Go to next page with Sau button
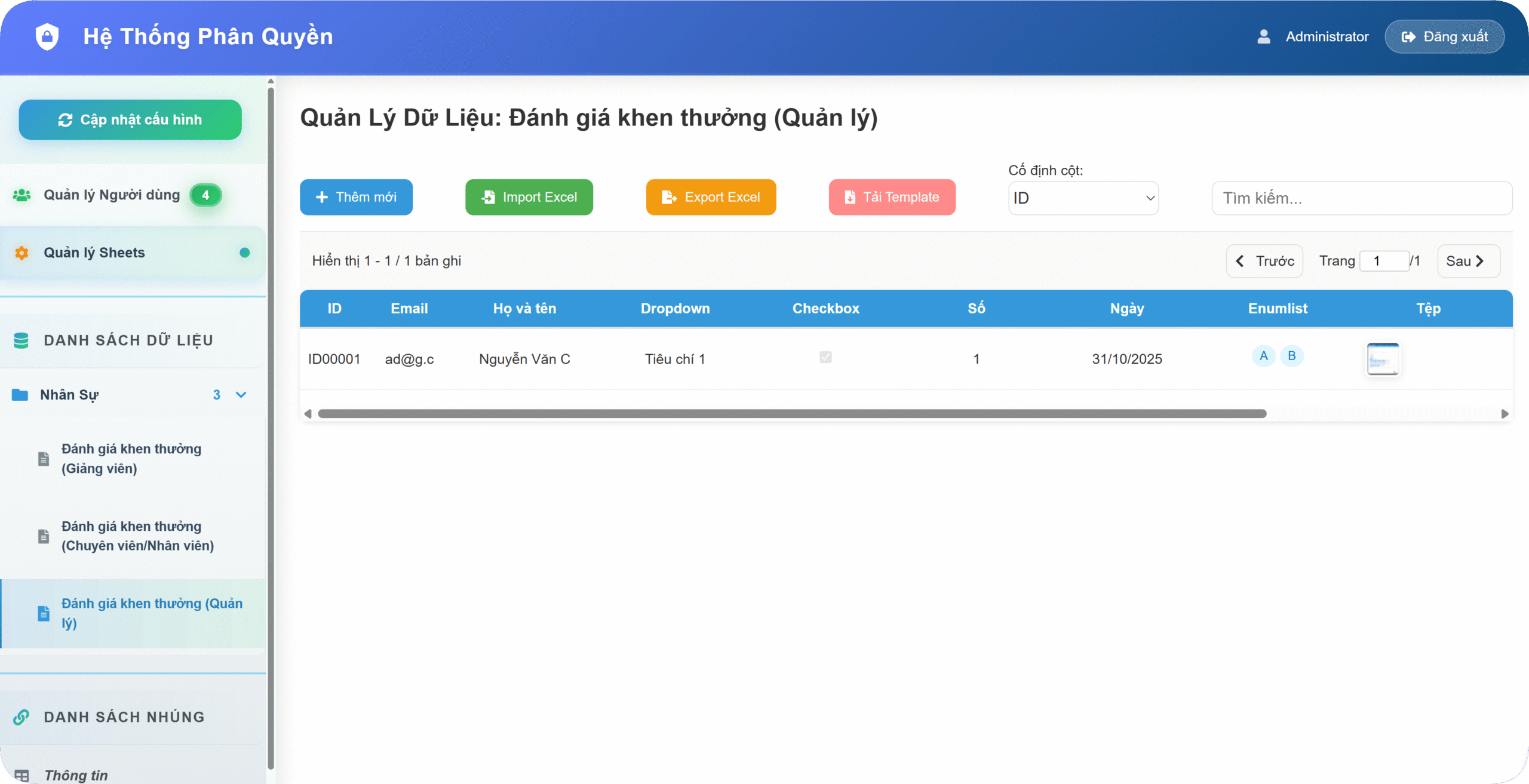Screen dimensions: 1529x784 (x=1468, y=261)
